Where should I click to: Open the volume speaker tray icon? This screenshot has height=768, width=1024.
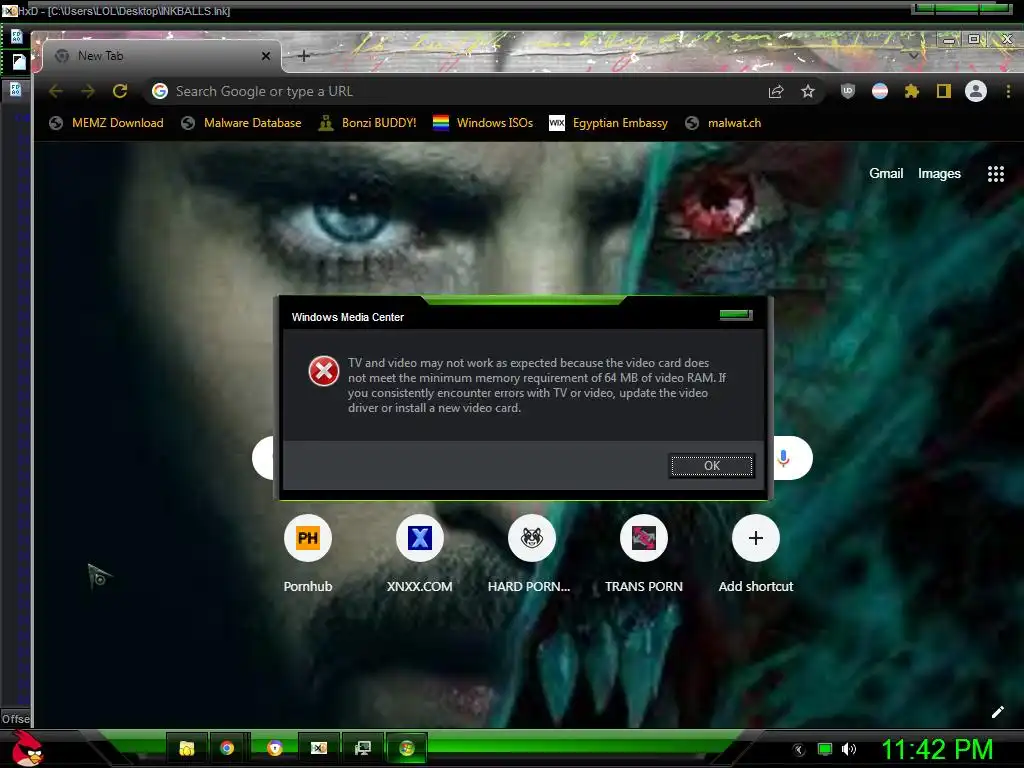848,749
